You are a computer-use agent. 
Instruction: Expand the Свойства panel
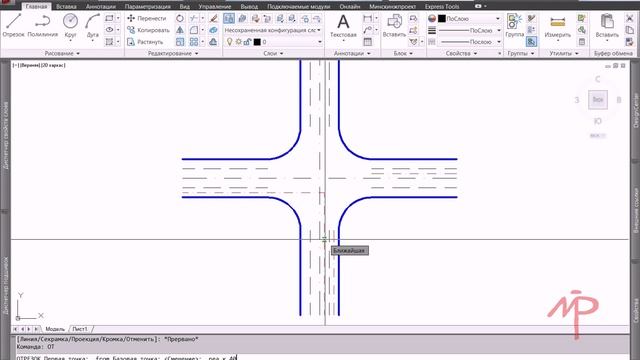(x=461, y=53)
